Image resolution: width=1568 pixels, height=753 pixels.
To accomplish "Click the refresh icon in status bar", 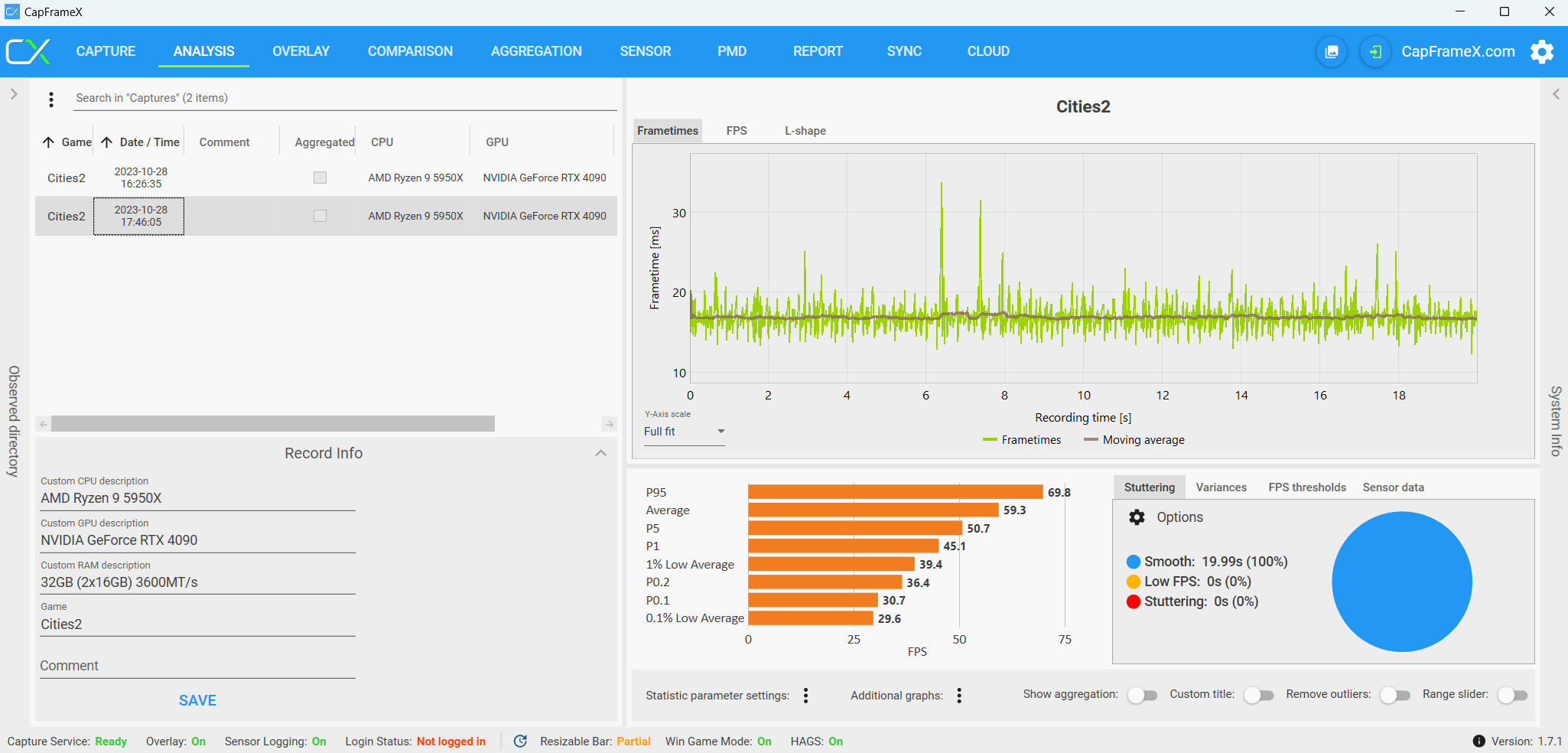I will click(x=520, y=741).
